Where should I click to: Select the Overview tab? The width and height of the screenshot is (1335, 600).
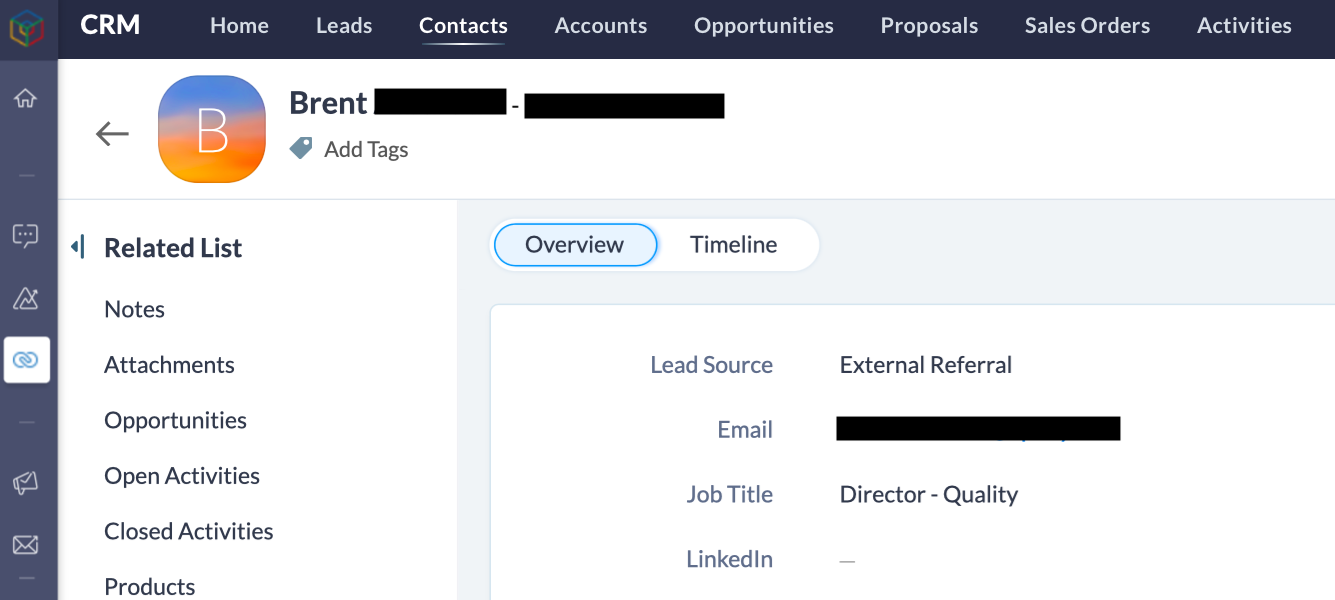[x=575, y=244]
